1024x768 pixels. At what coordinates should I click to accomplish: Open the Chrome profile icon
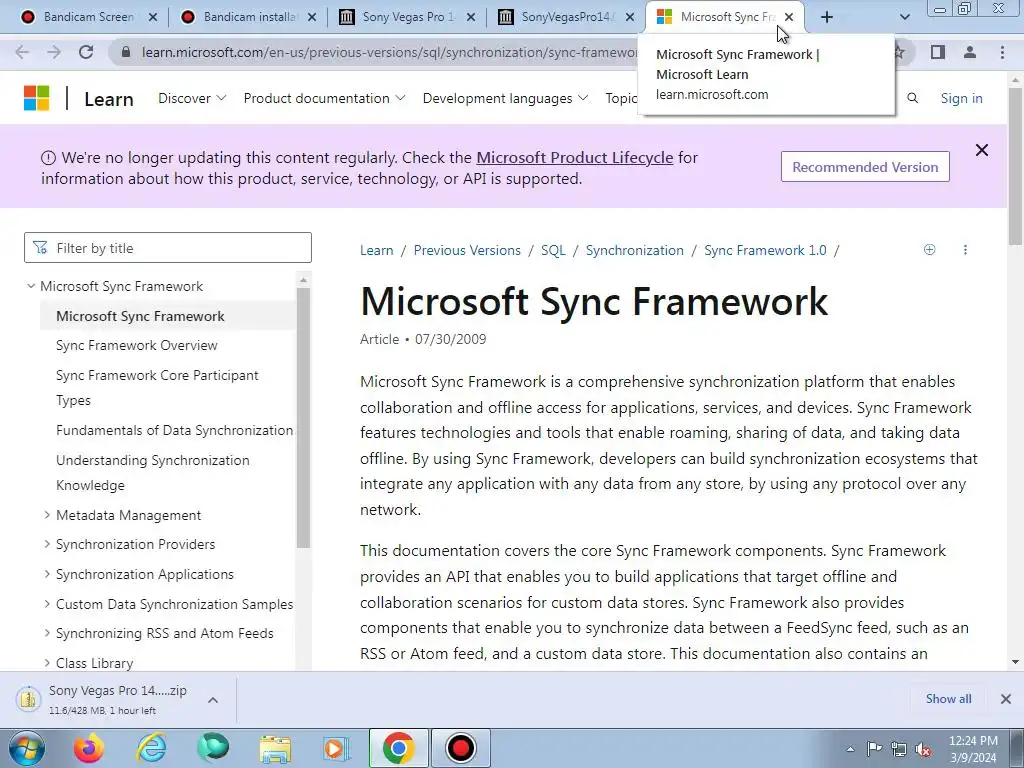coord(970,52)
